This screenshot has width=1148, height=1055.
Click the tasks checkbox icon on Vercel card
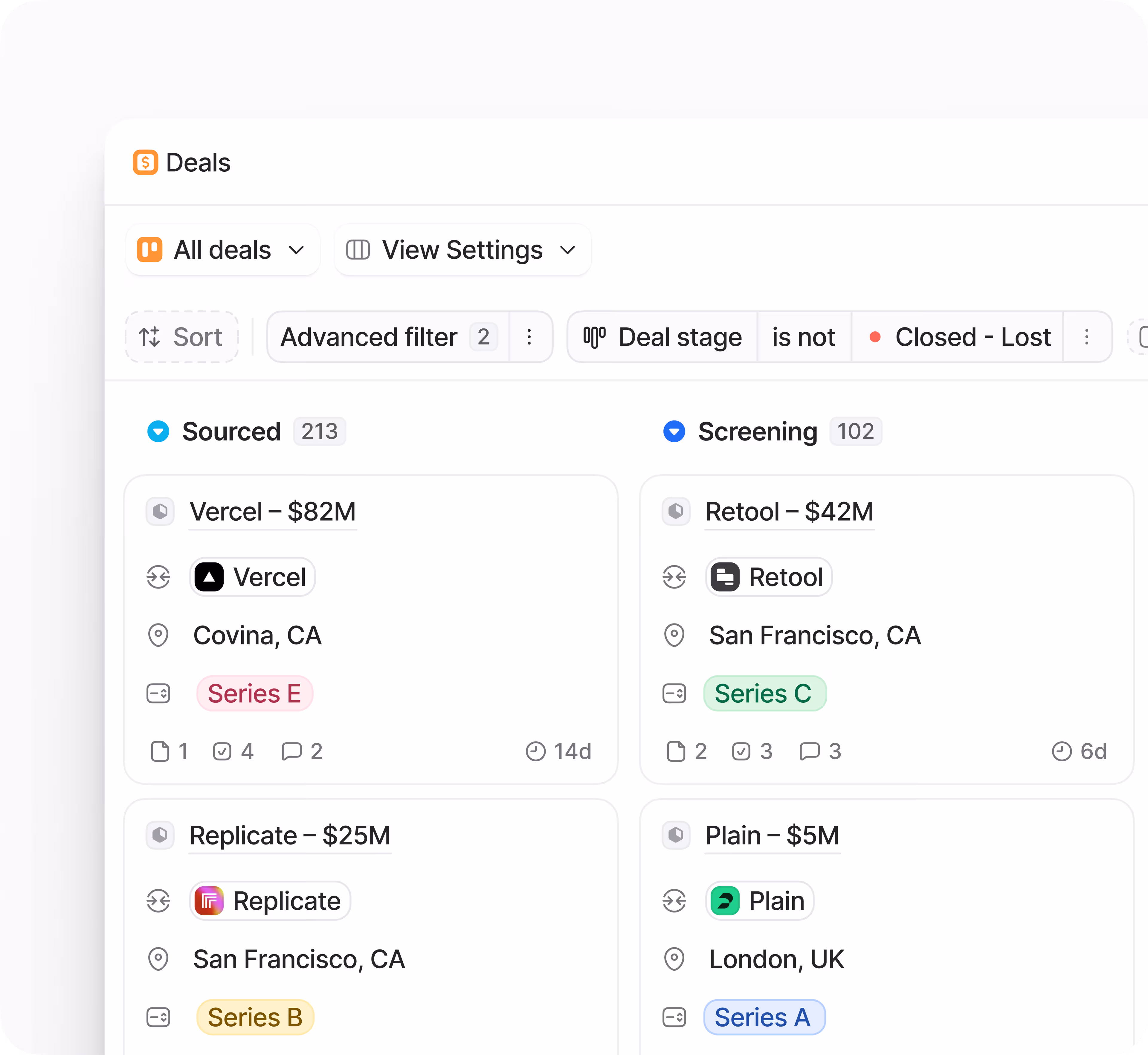[x=222, y=751]
